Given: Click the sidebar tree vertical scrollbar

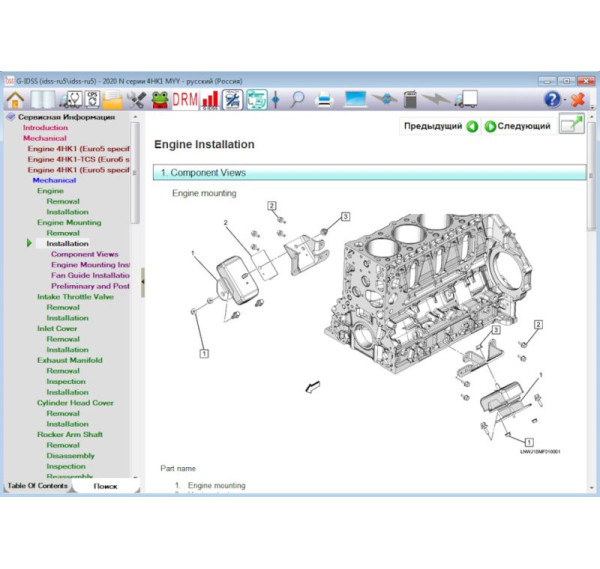Looking at the screenshot, I should (x=135, y=300).
